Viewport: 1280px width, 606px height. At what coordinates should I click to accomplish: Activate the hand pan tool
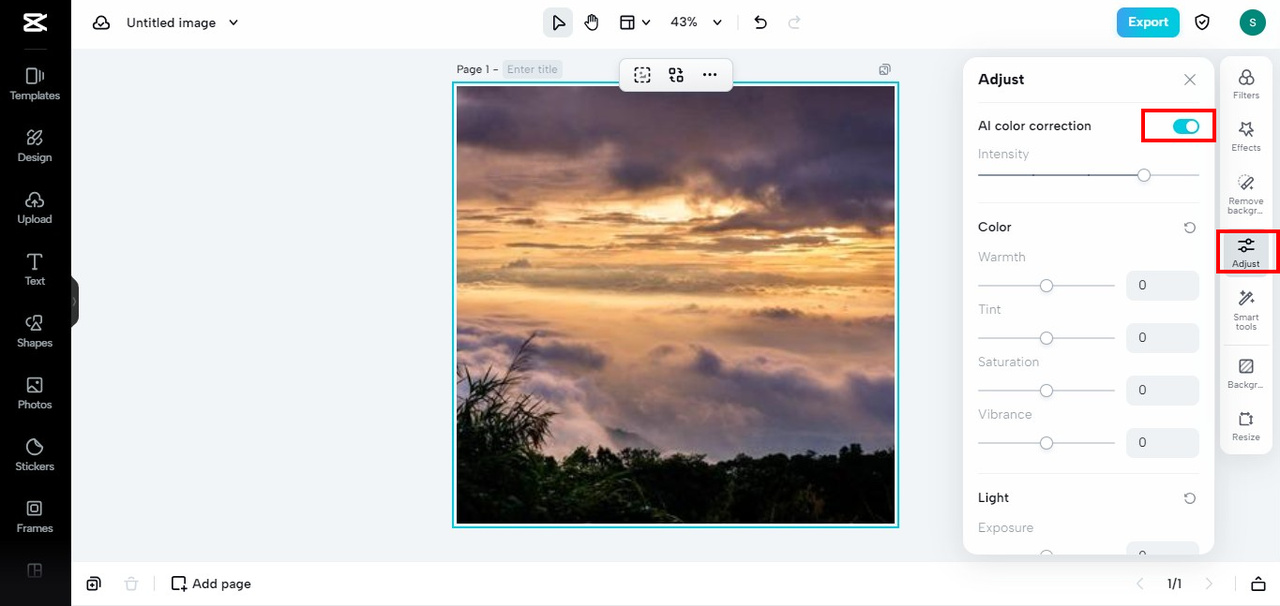[x=591, y=22]
